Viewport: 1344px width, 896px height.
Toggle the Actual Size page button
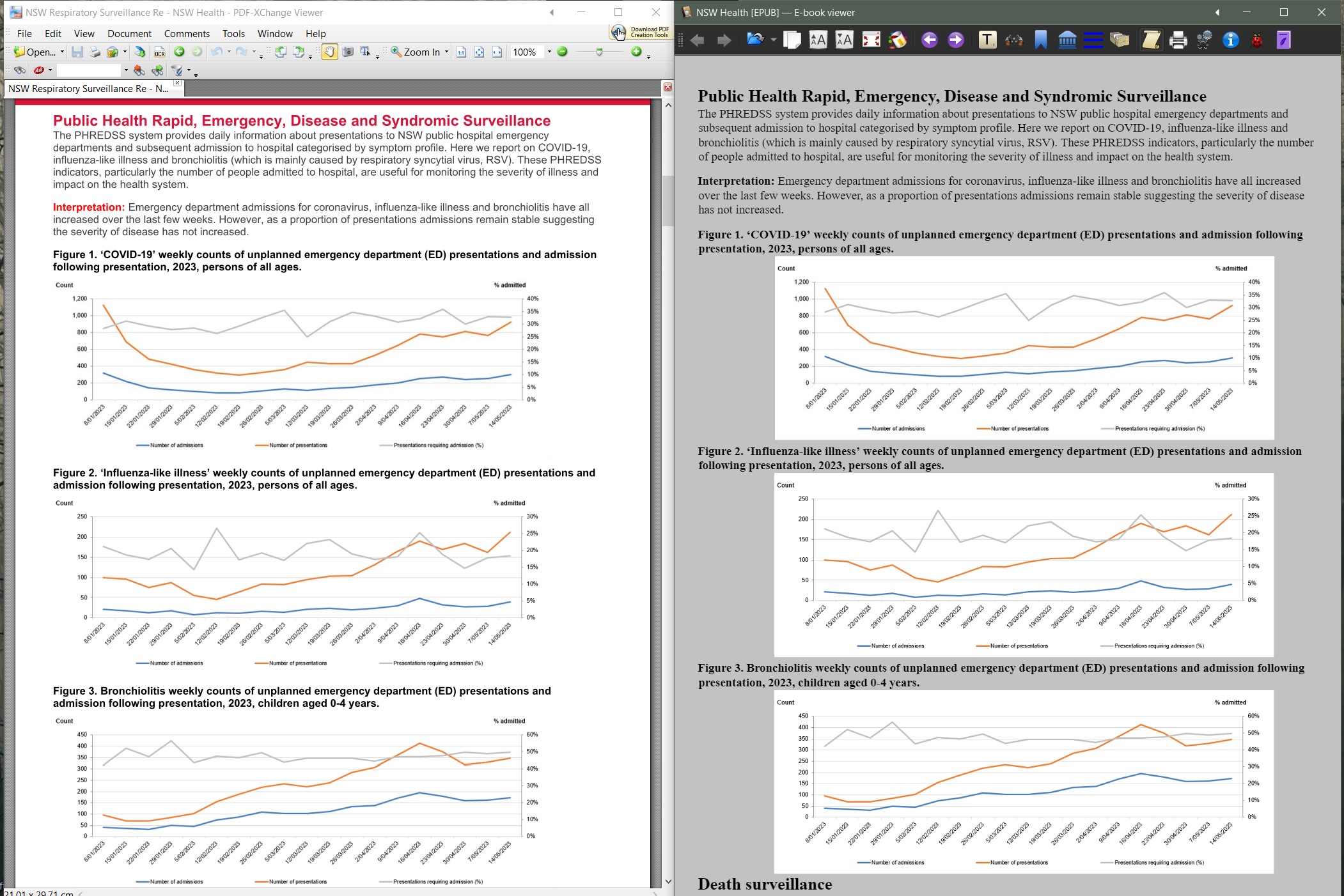(x=461, y=52)
